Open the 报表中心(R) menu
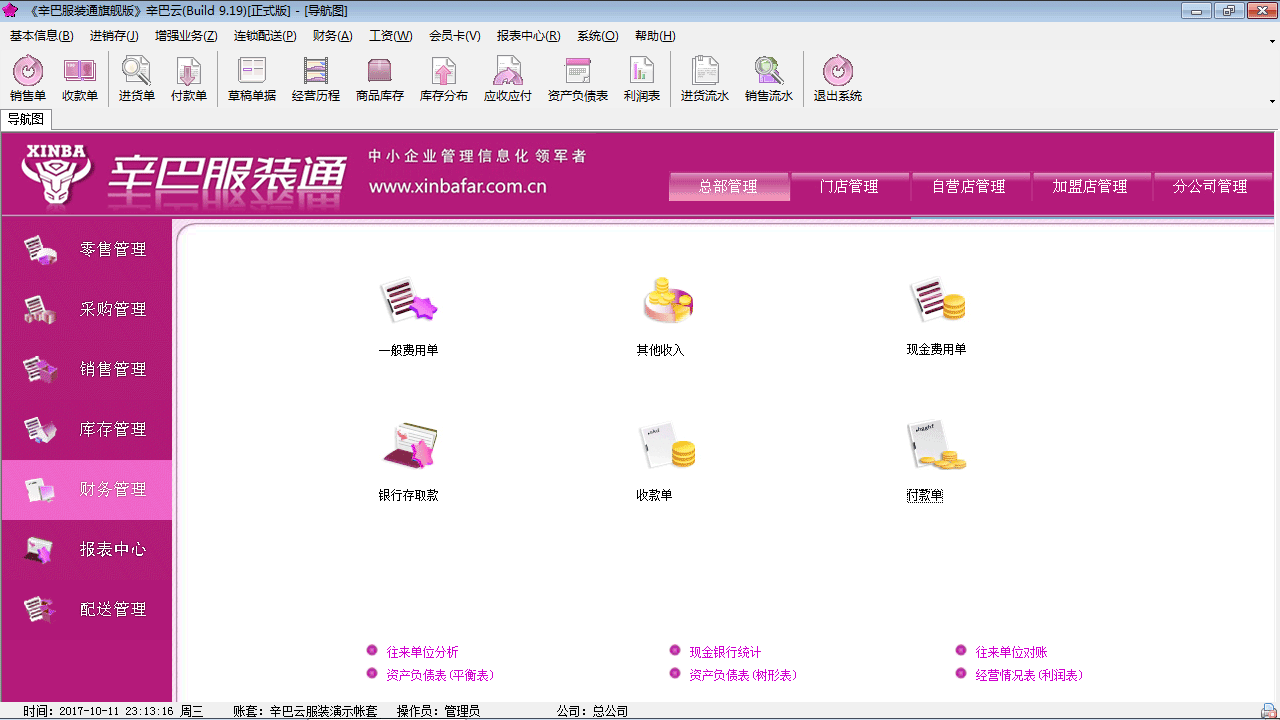 (529, 35)
